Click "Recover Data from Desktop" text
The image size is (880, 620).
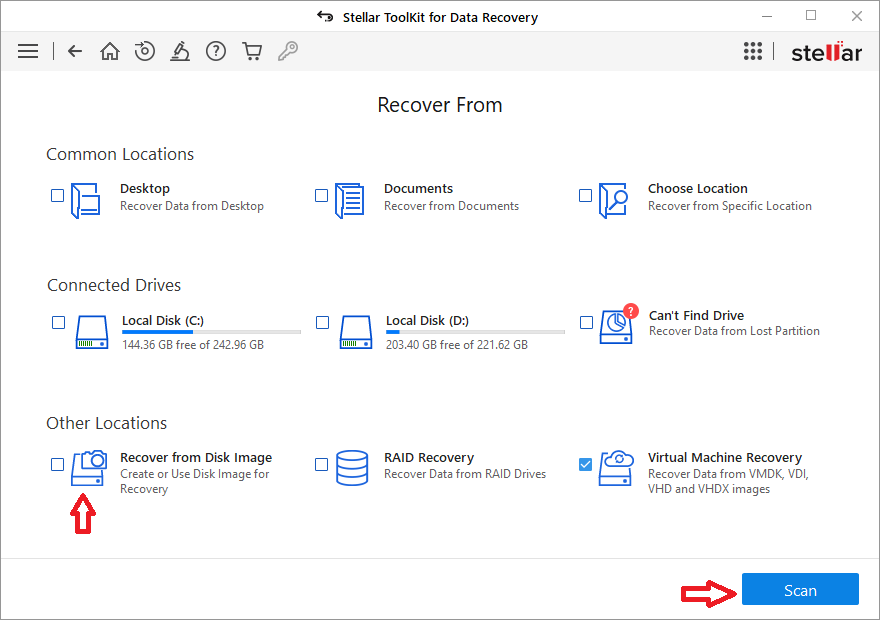[x=192, y=206]
